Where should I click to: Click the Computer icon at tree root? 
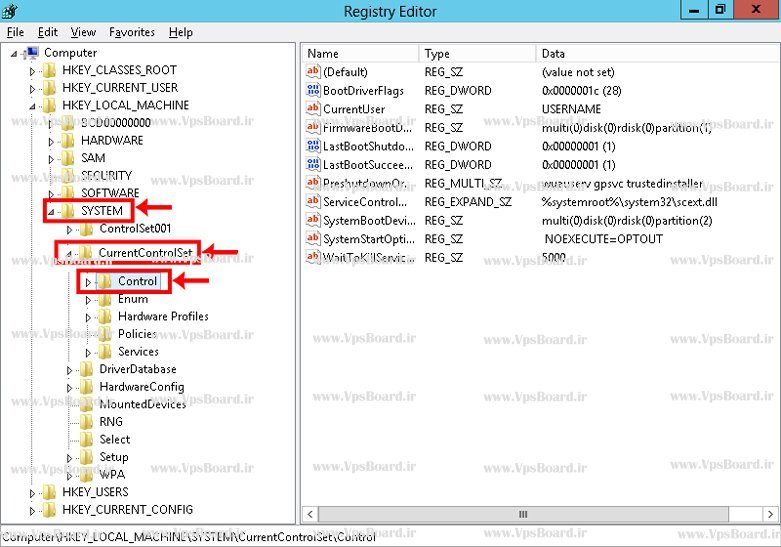tap(32, 53)
